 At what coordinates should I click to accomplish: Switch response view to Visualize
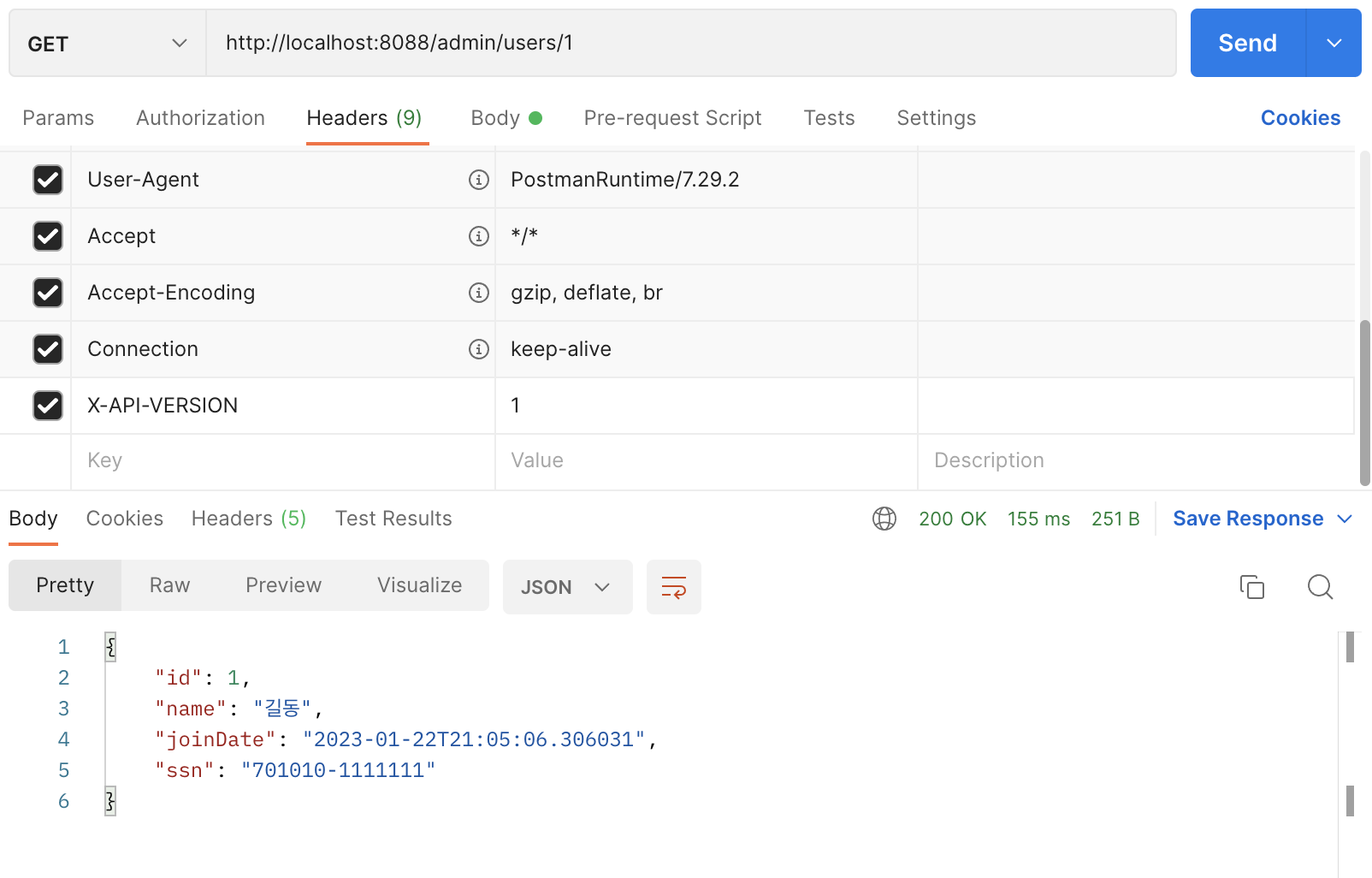420,585
